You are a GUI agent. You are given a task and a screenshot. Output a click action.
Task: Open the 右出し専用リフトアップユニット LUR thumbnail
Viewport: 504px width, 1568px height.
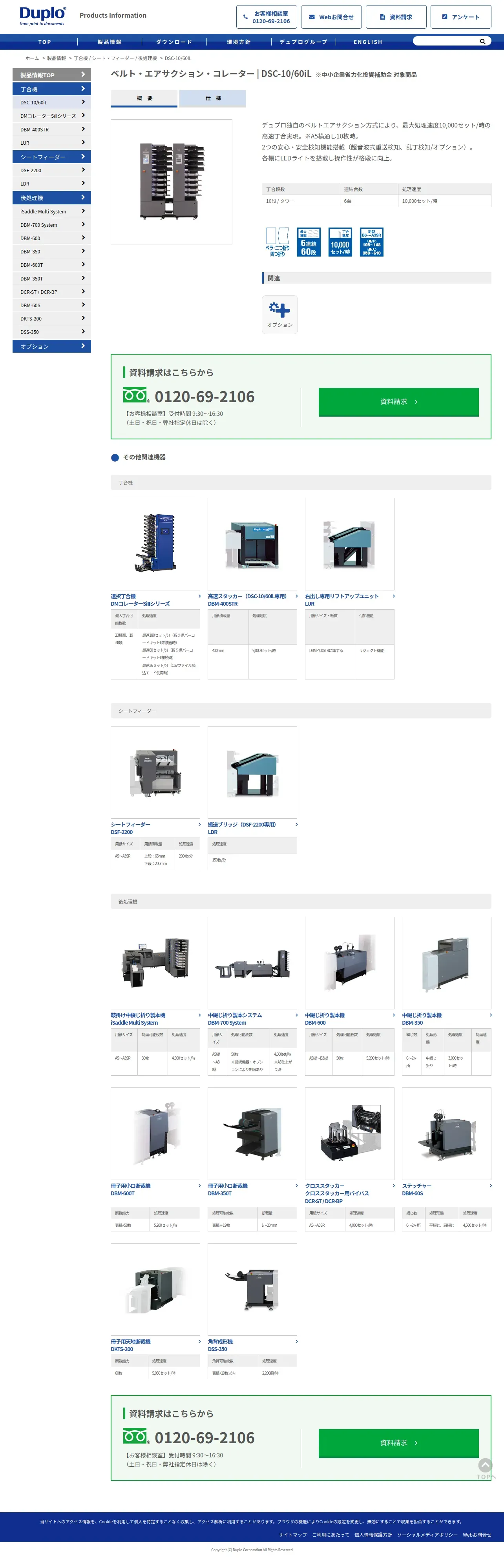(x=349, y=544)
